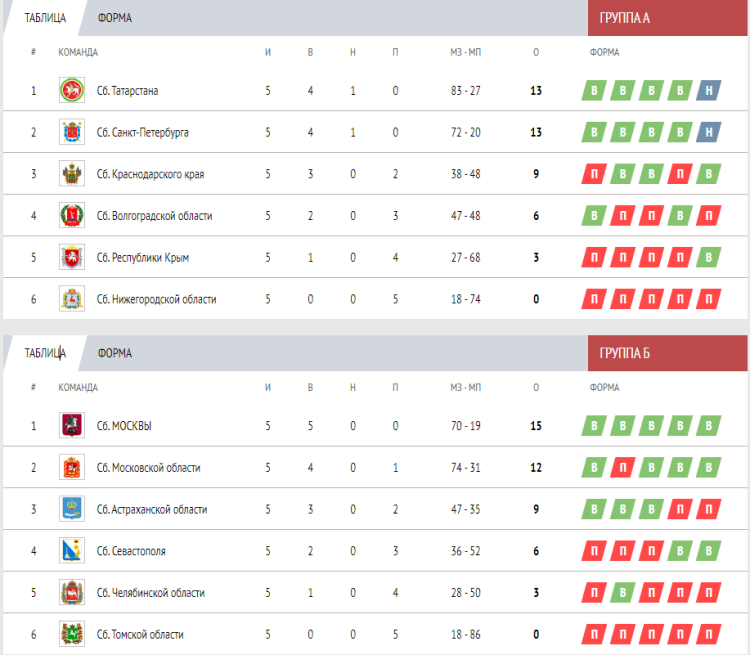Switch to Форма tab in Group A
This screenshot has height=655, width=750.
pos(115,18)
